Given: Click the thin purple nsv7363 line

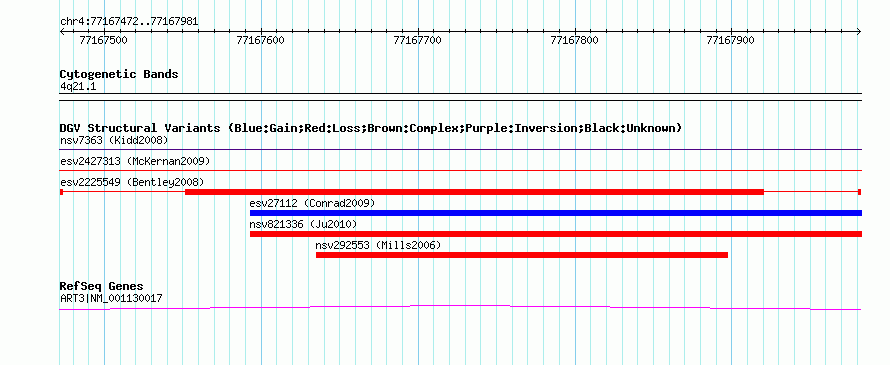Looking at the screenshot, I should [461, 149].
